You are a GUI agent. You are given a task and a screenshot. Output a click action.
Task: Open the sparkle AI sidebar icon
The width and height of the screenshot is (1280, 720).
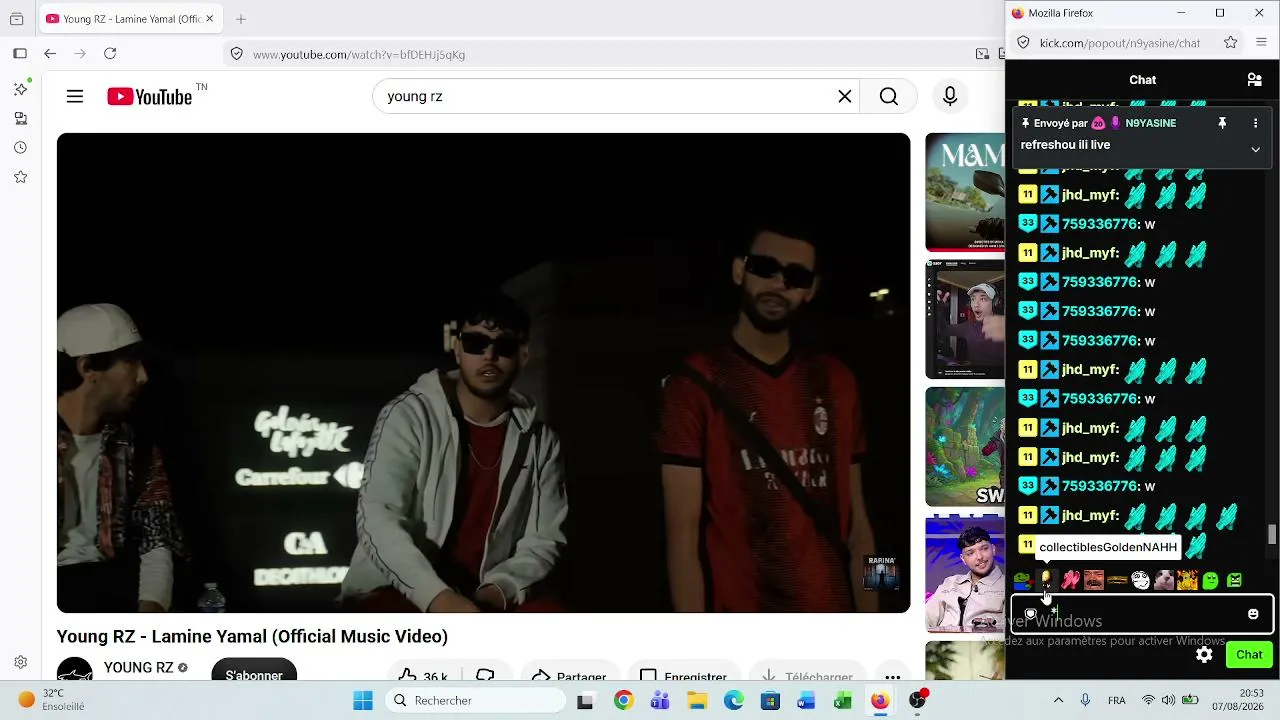(20, 89)
